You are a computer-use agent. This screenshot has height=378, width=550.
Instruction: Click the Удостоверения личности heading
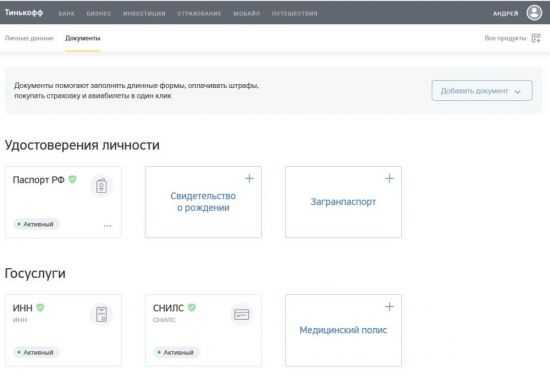pos(82,145)
